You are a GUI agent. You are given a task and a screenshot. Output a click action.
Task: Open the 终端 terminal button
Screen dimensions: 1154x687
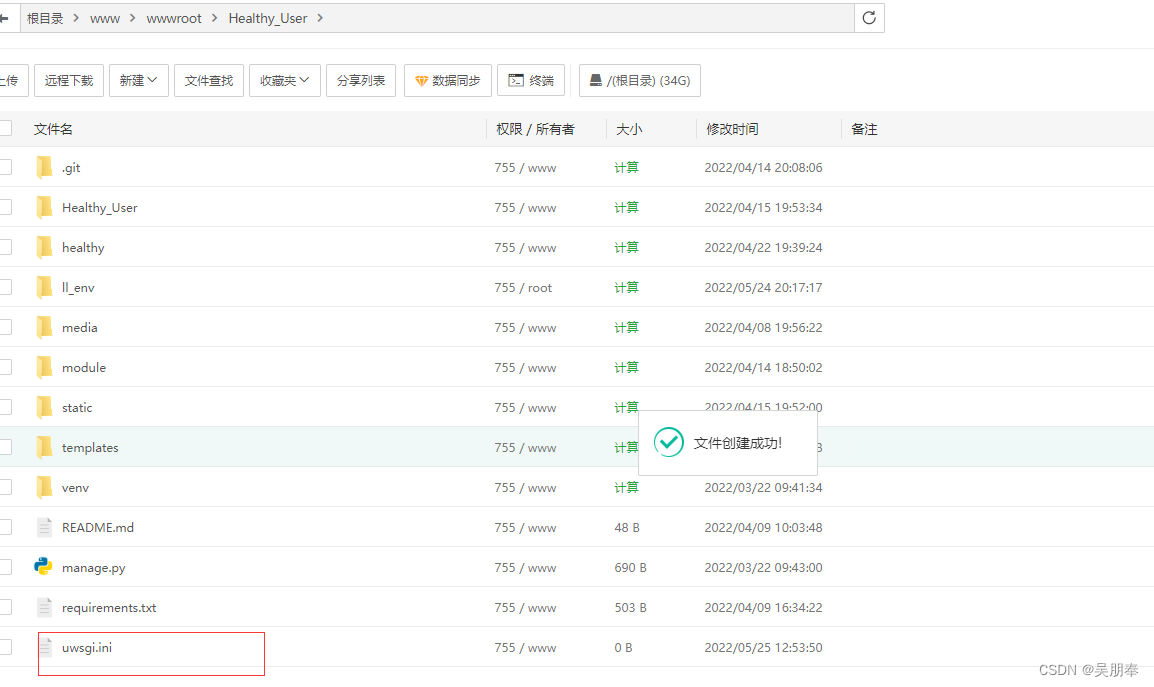click(x=531, y=80)
